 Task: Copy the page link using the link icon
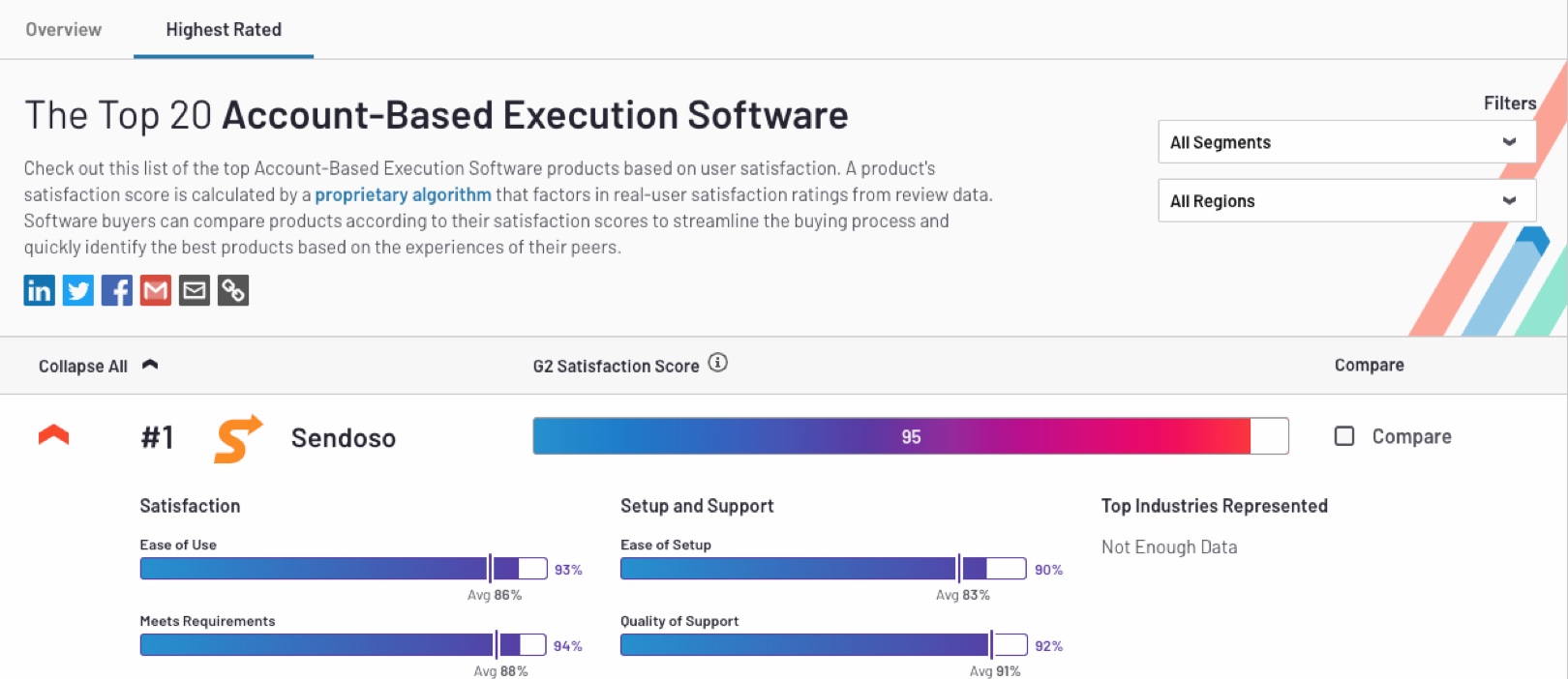[232, 290]
